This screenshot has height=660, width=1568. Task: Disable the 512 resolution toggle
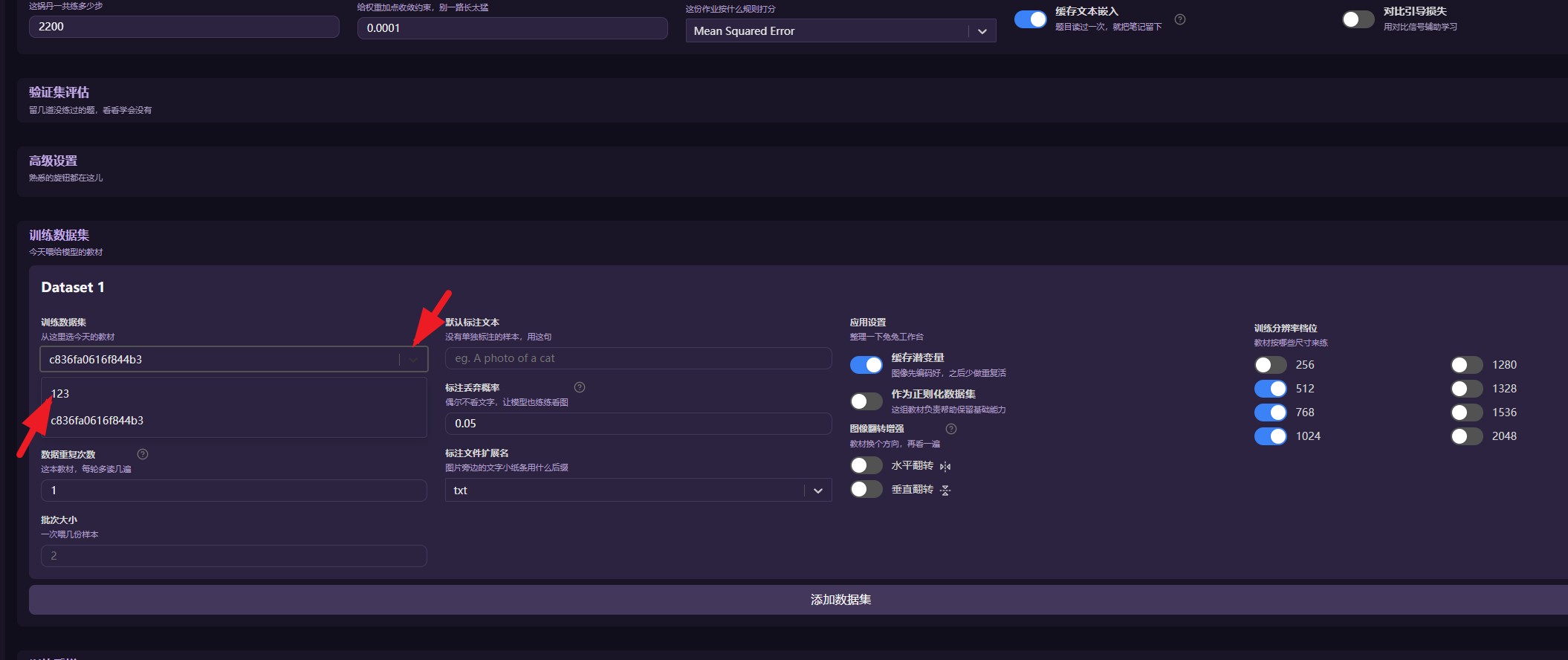(1271, 389)
